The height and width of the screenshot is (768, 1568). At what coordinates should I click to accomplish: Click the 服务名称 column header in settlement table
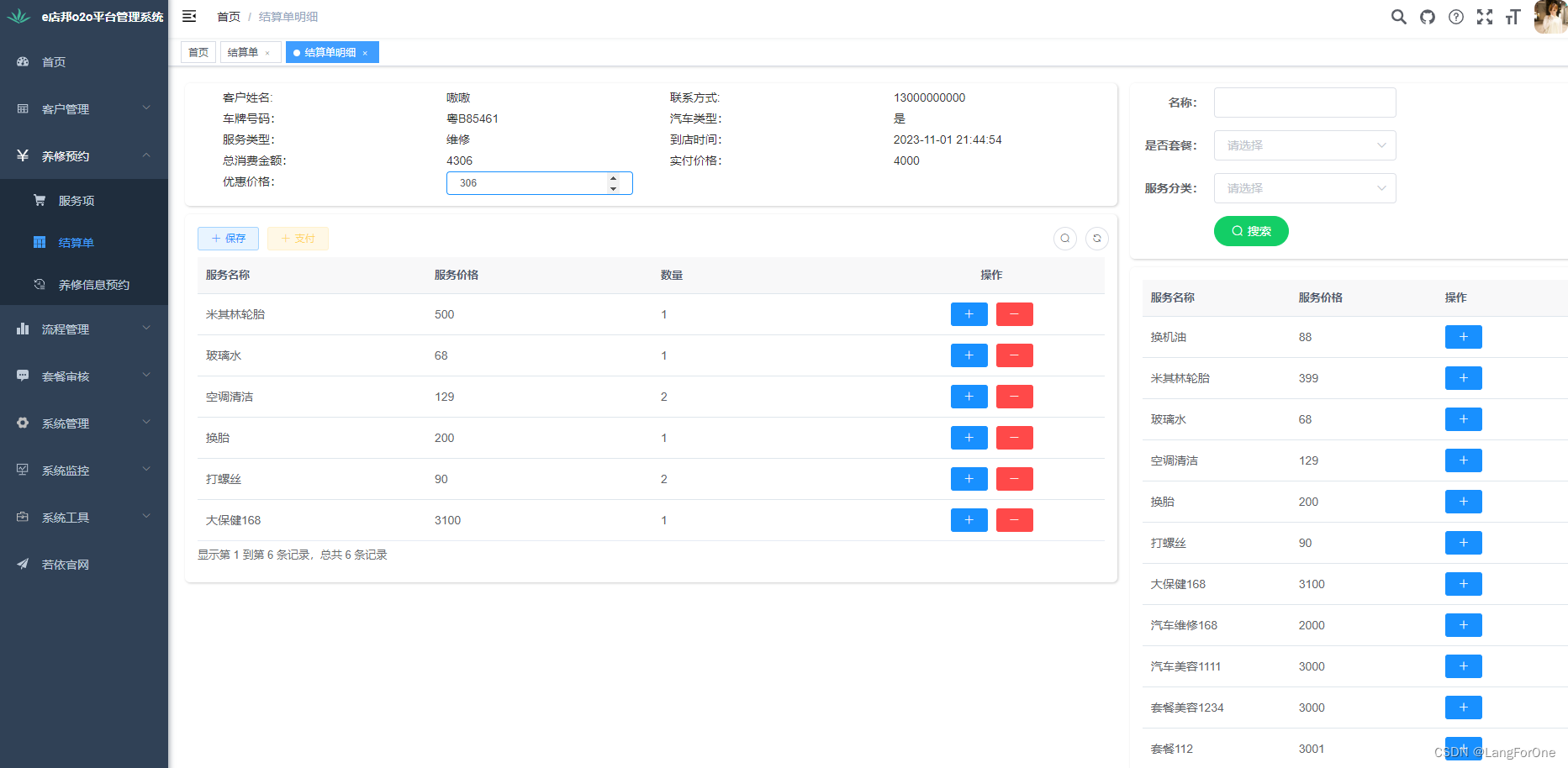click(228, 275)
